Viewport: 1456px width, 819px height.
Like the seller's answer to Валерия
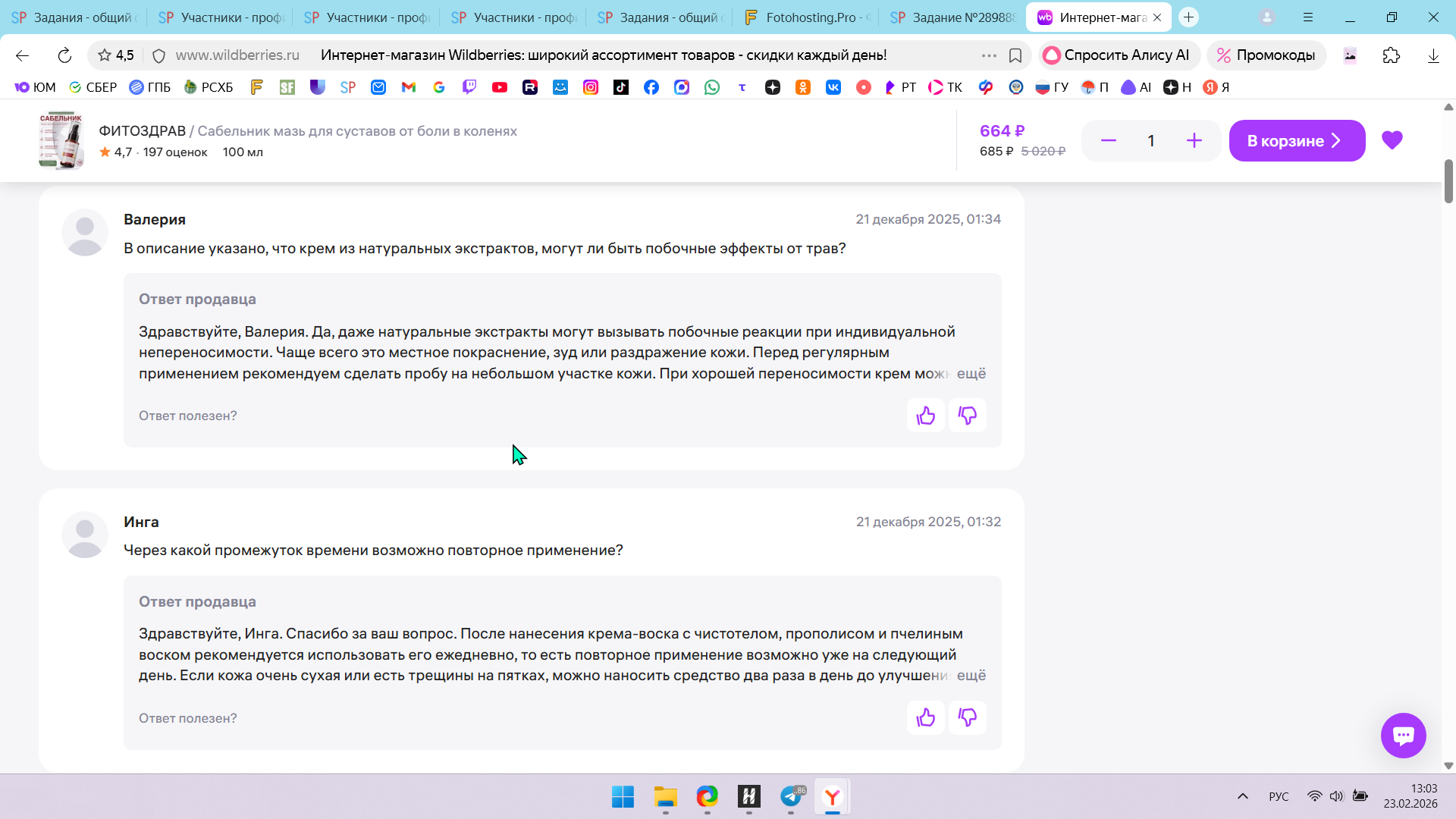pos(925,416)
